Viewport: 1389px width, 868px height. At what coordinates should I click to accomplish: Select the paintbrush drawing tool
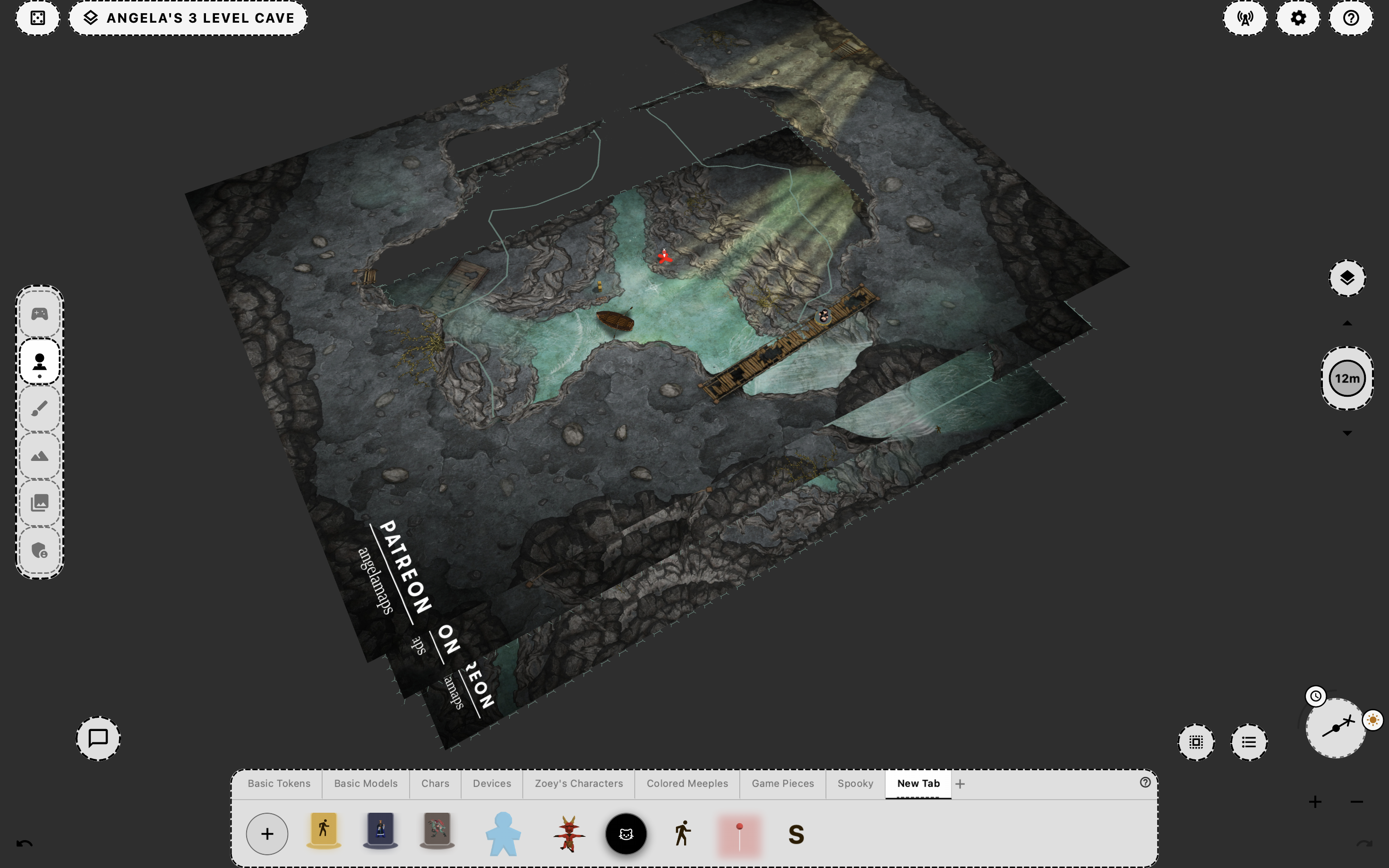click(x=40, y=409)
